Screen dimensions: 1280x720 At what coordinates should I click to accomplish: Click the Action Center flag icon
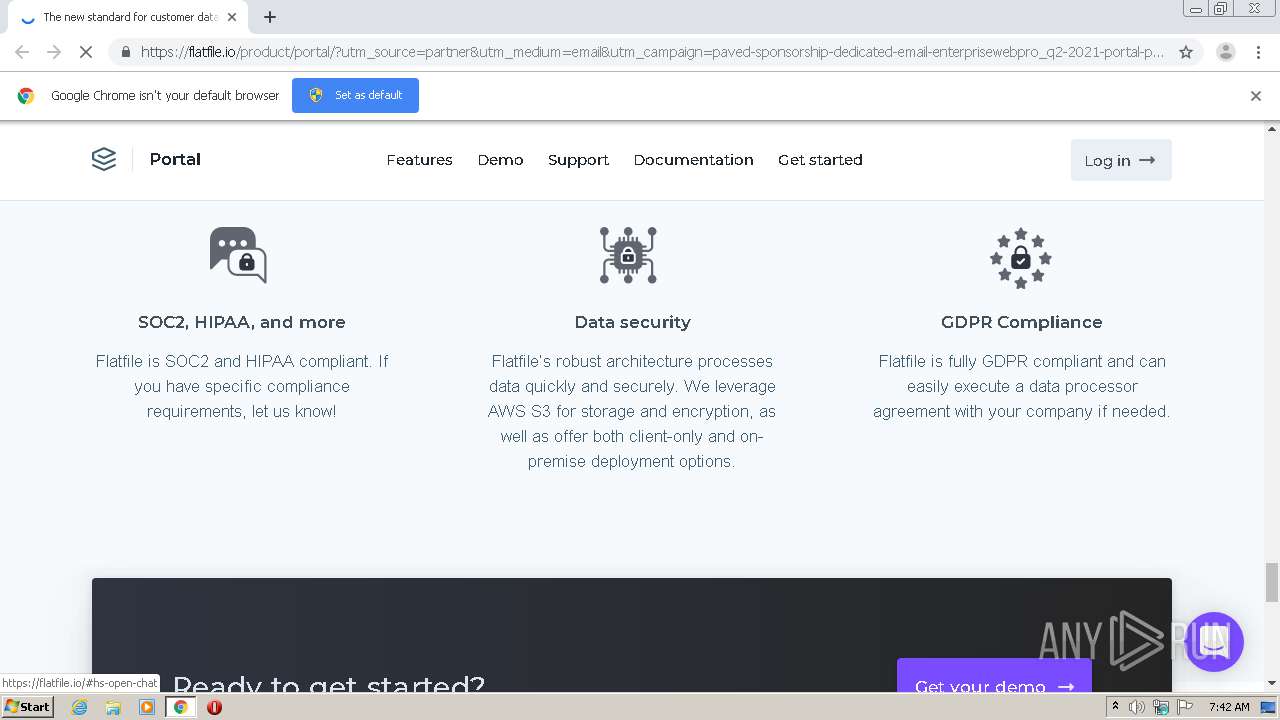(x=1185, y=707)
